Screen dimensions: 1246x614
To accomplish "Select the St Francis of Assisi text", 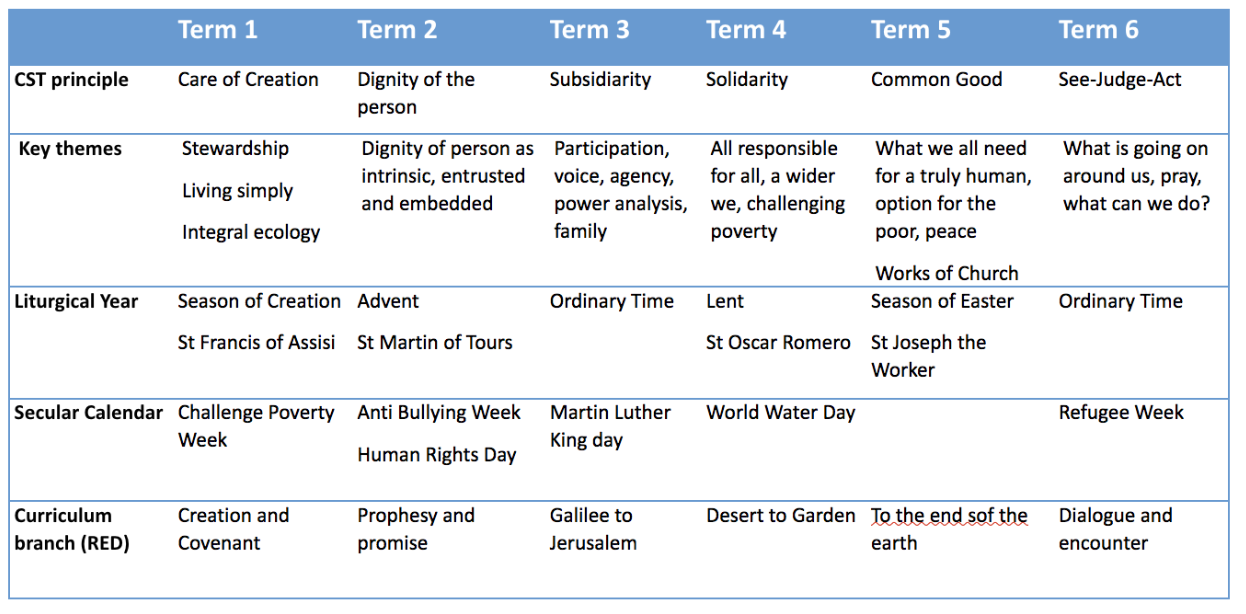I will point(256,343).
